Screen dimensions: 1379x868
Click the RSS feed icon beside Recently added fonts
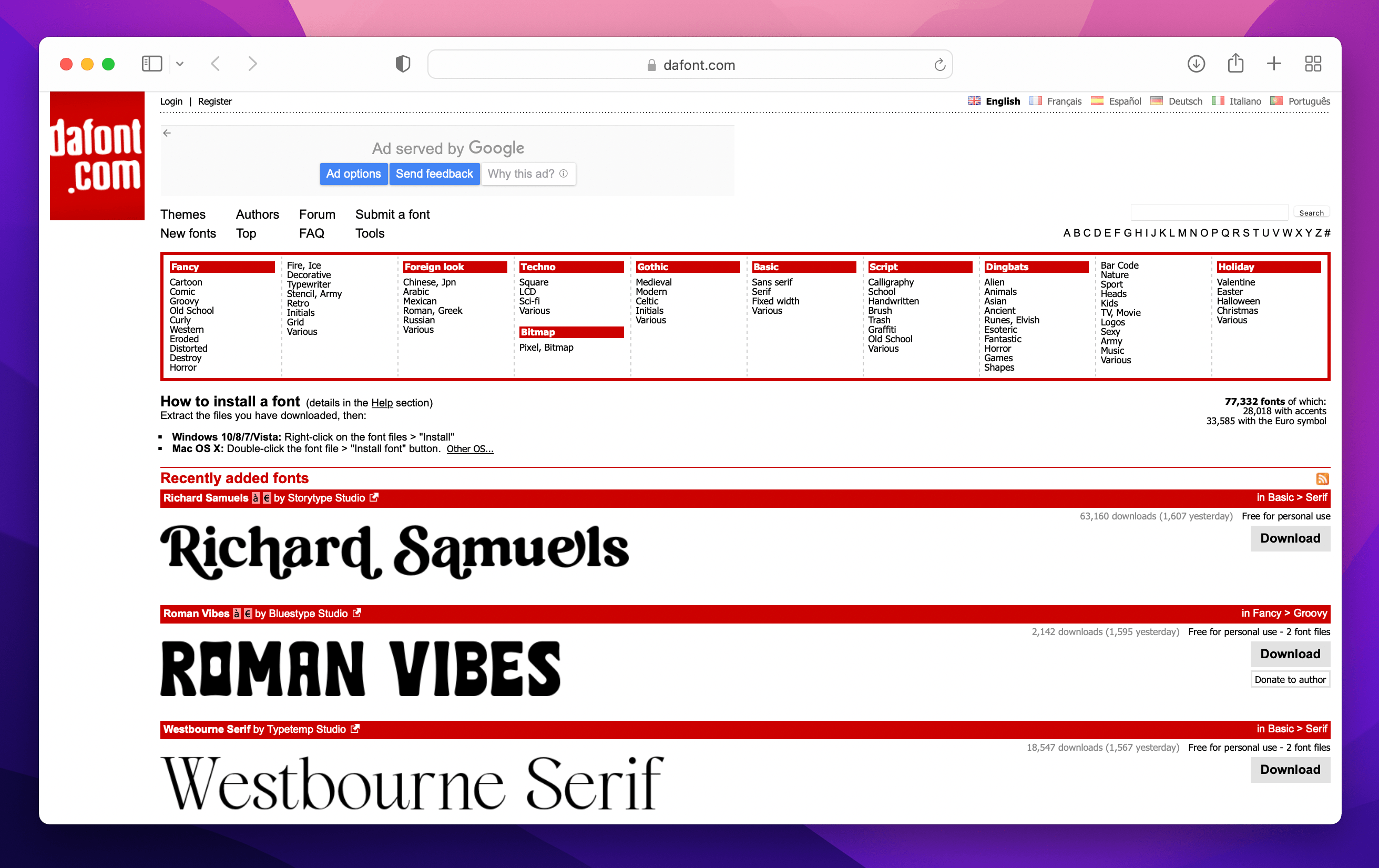[x=1323, y=478]
